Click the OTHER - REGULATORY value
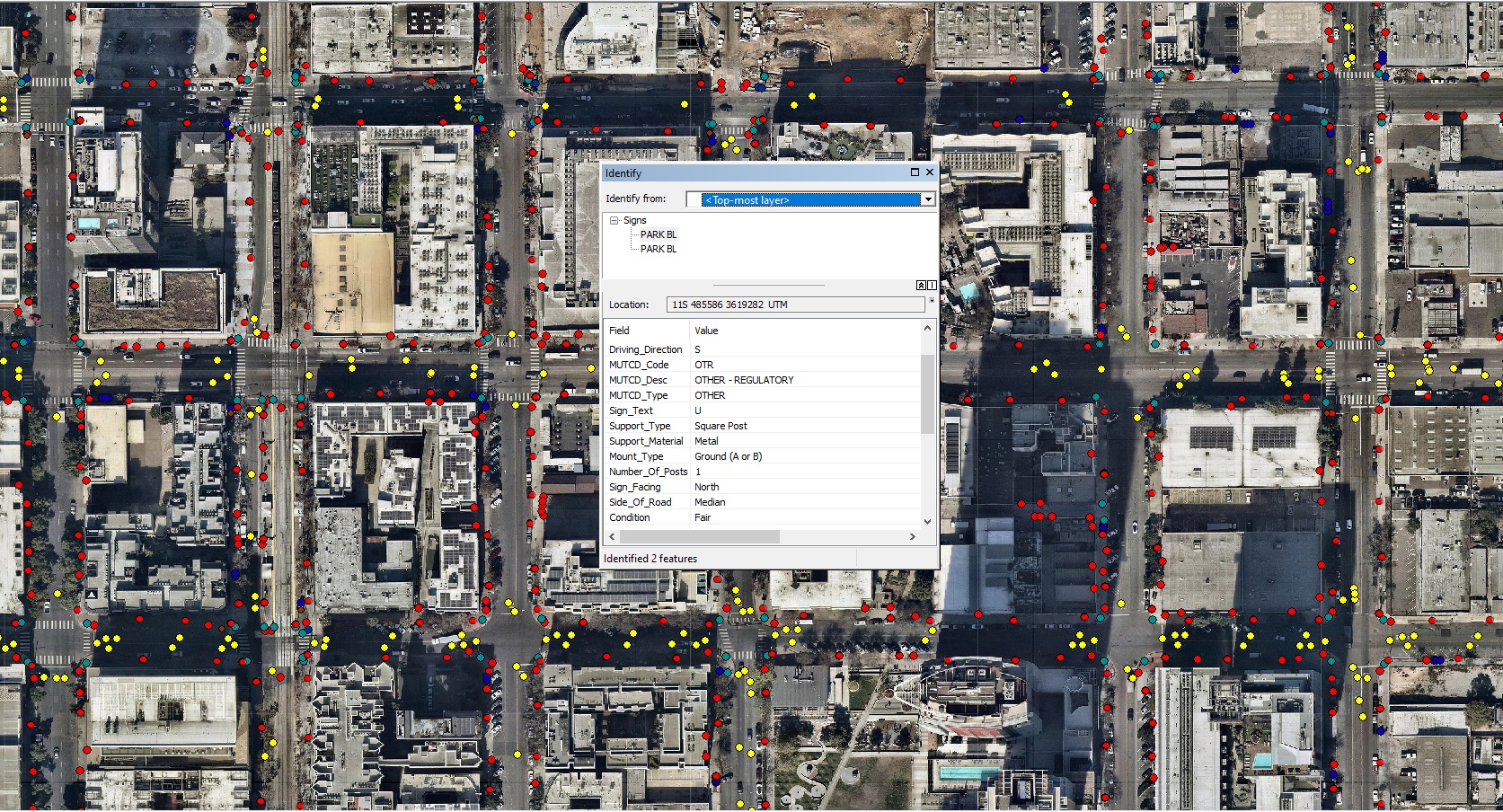Screen dimensions: 1503x812 (x=744, y=380)
